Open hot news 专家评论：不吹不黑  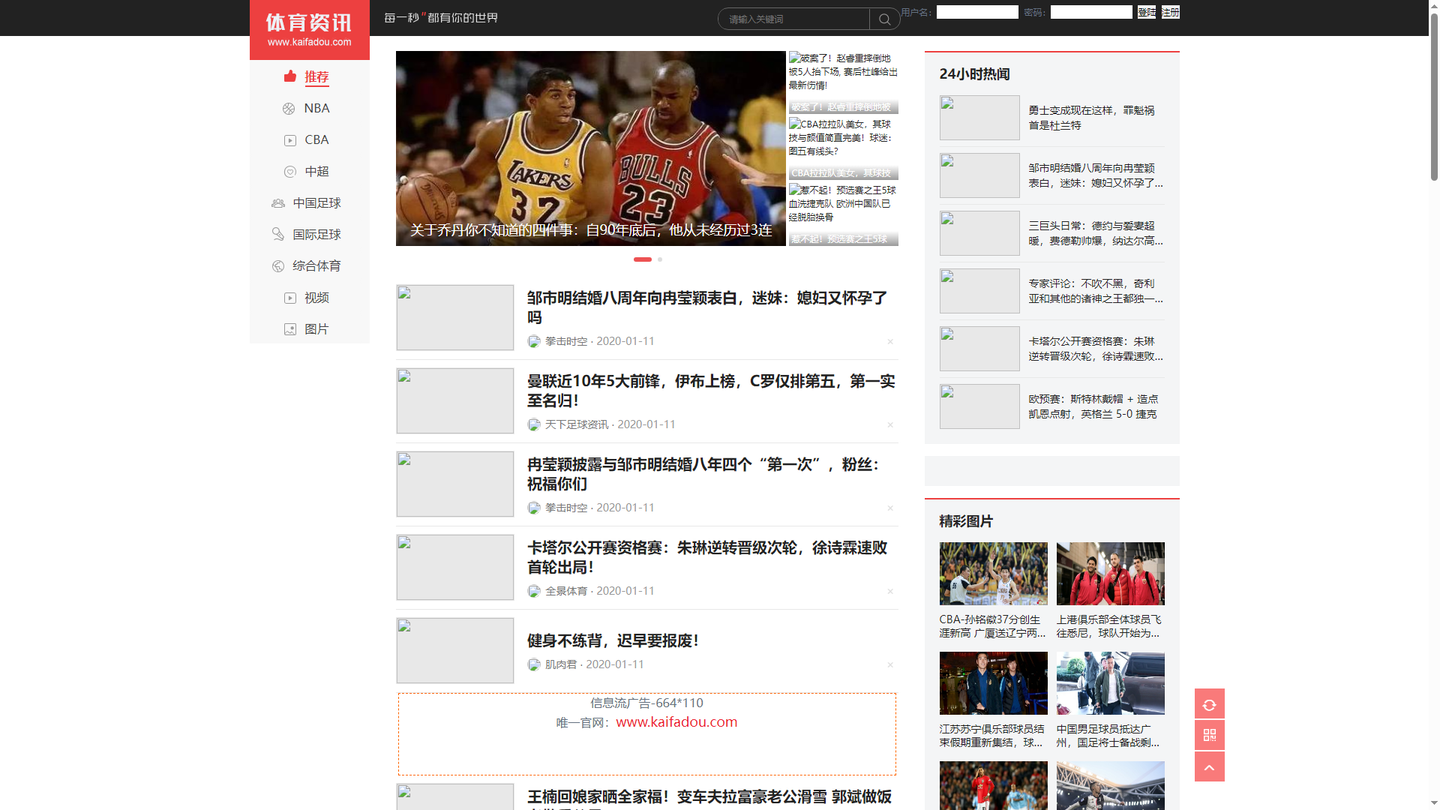pos(1096,291)
